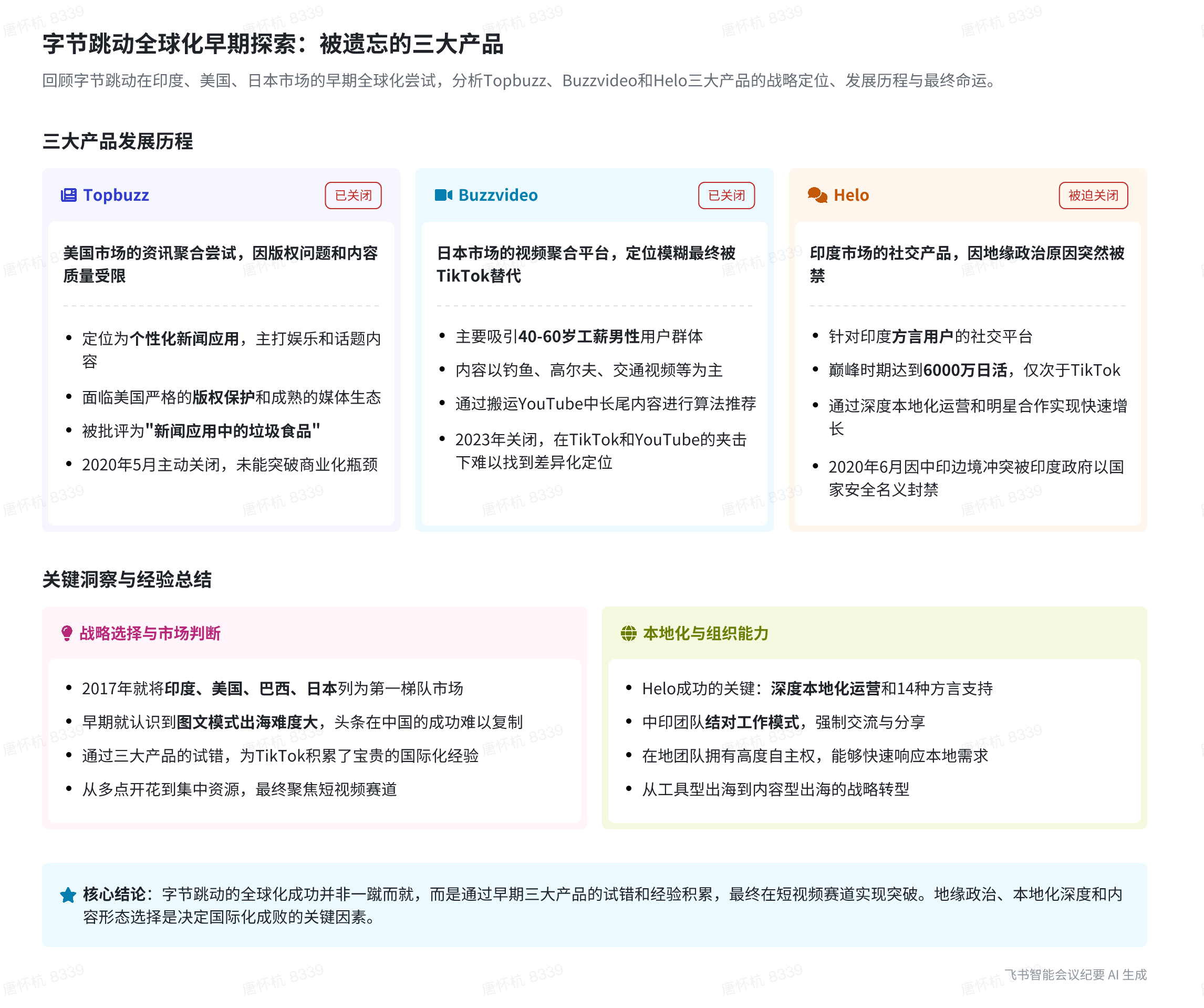Select the 关键洞察与经验总结 section heading
Image resolution: width=1204 pixels, height=1008 pixels.
click(x=127, y=579)
